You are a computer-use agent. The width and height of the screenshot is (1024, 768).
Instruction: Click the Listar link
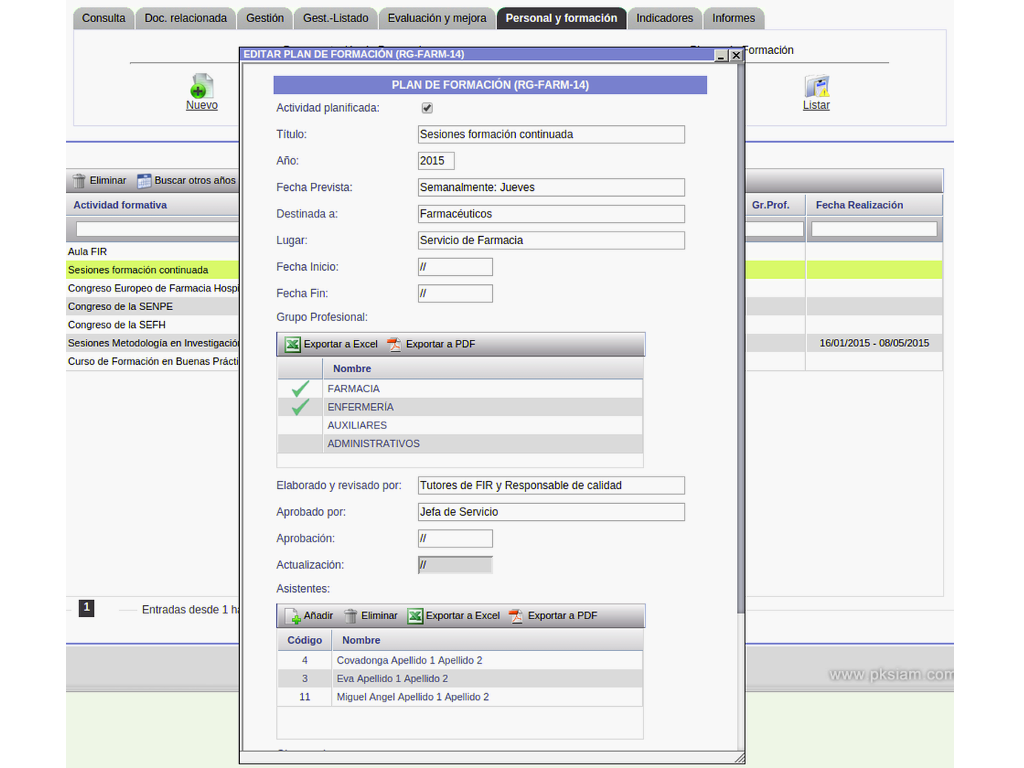(816, 105)
